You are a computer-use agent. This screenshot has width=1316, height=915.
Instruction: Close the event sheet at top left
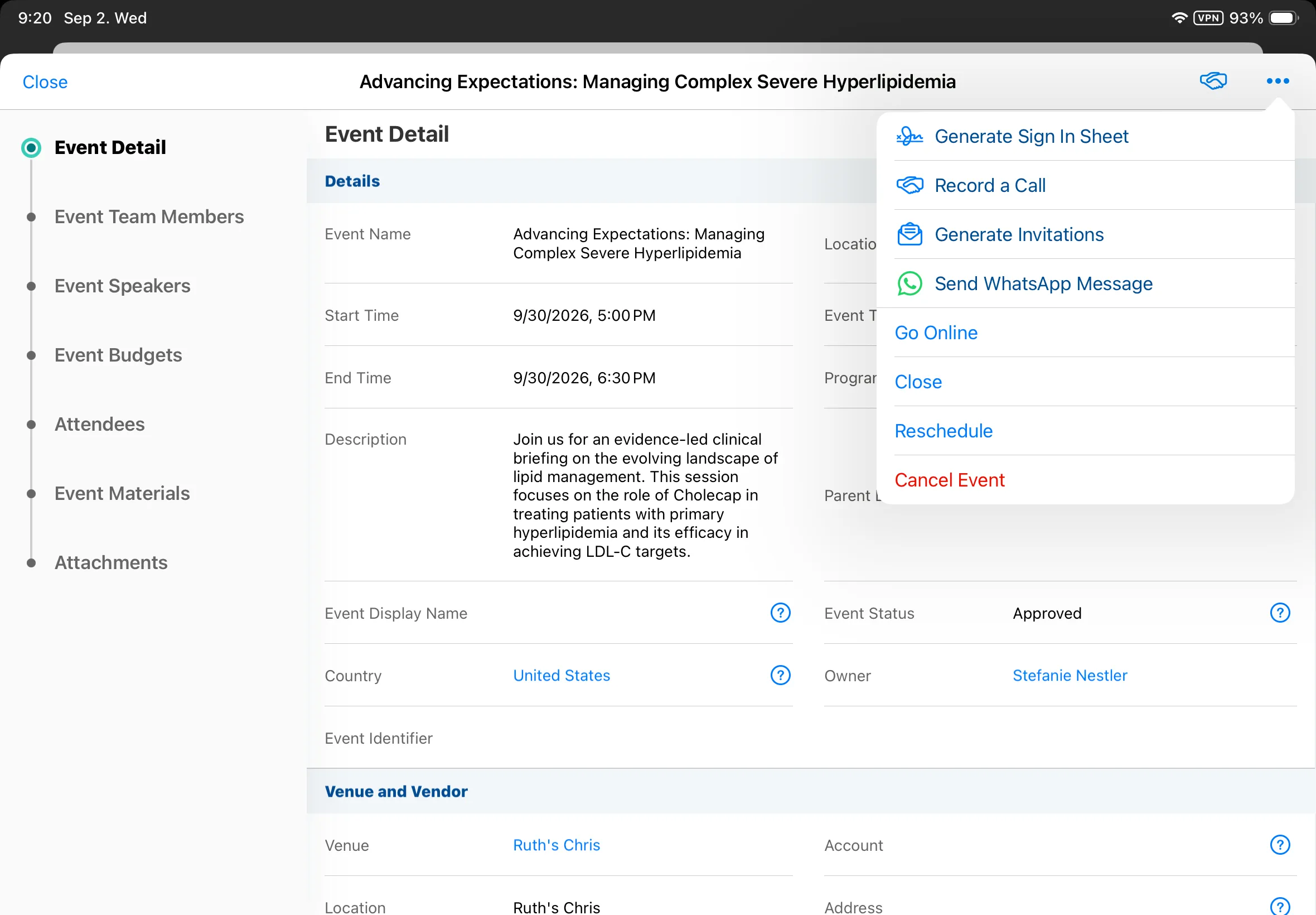click(x=45, y=82)
